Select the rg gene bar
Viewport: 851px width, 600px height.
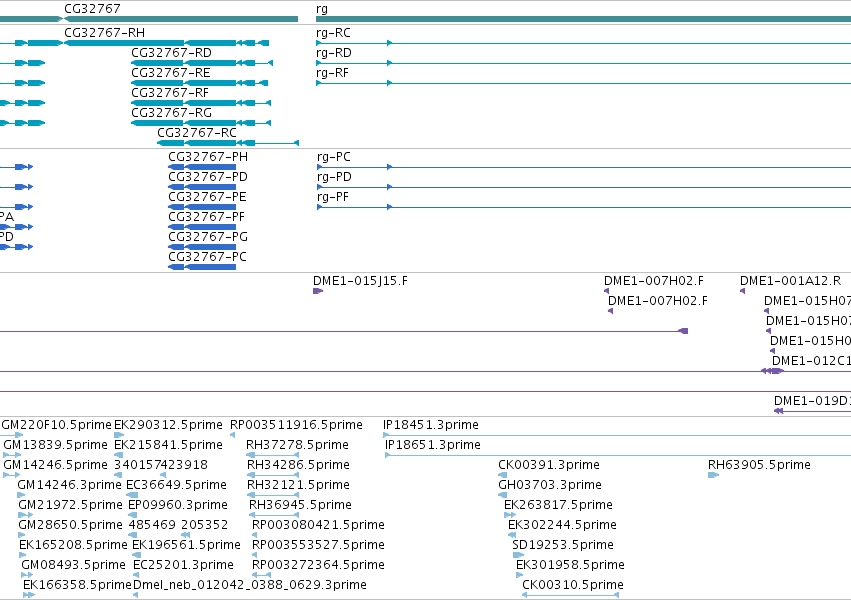tap(583, 19)
